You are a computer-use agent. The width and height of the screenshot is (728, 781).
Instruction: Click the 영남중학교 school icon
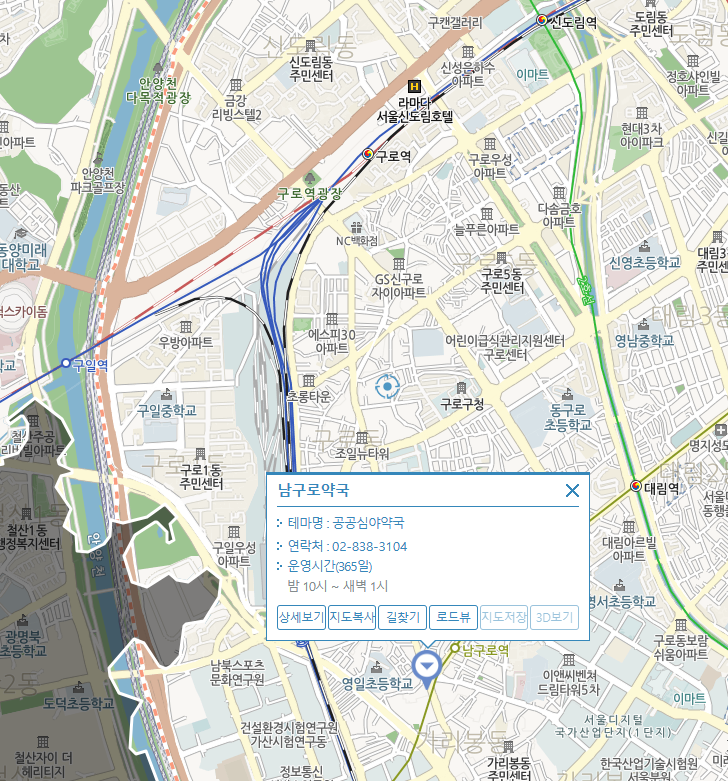(643, 325)
